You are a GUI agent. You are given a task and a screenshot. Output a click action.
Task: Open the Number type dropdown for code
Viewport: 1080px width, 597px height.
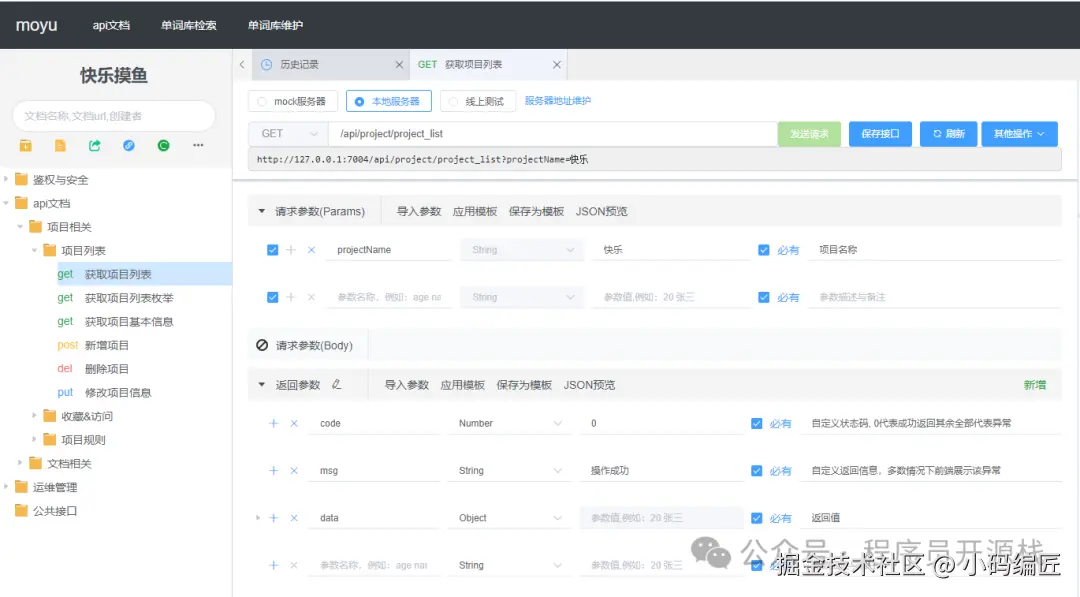click(509, 423)
